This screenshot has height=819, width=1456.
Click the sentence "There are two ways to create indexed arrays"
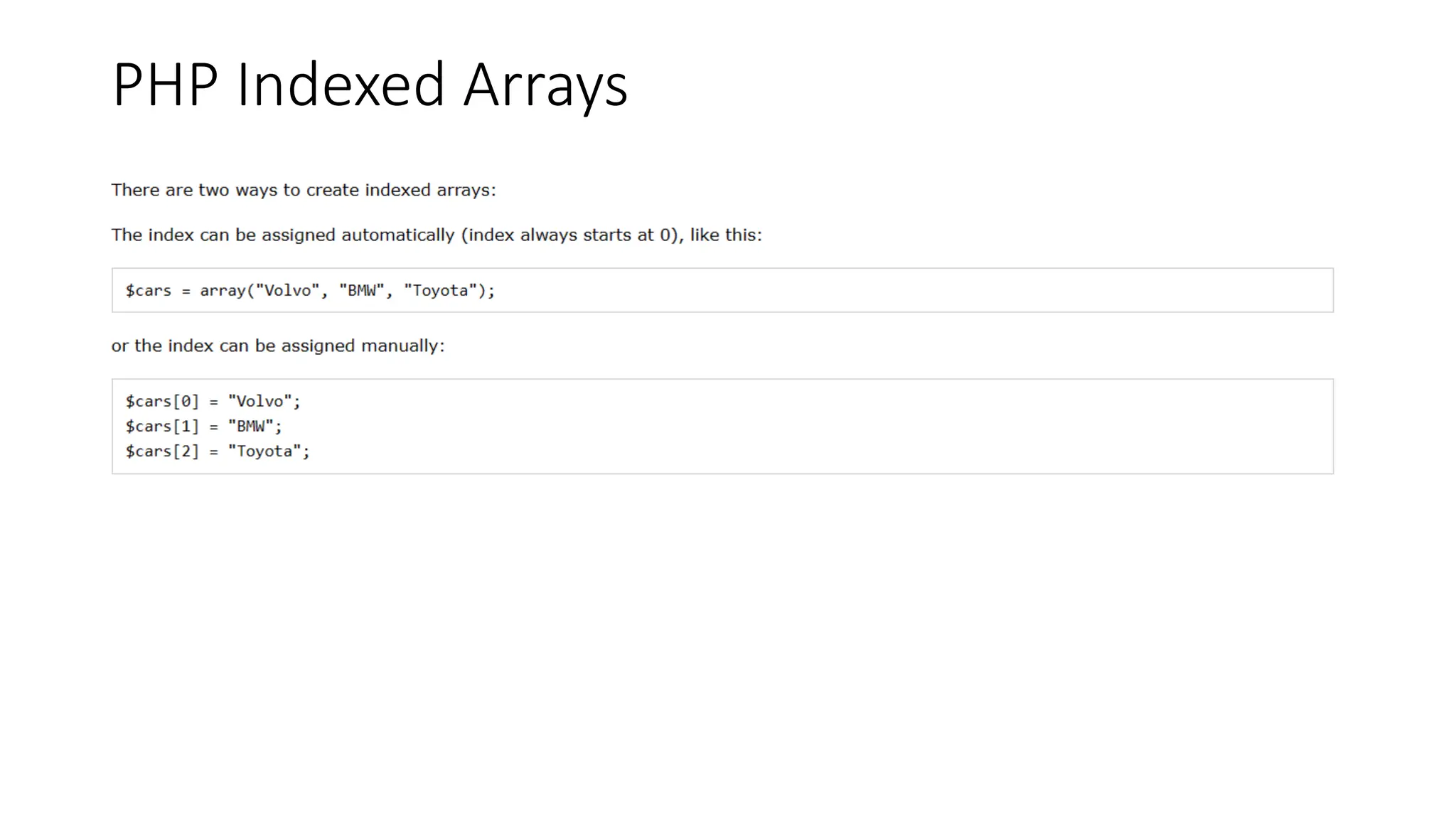pyautogui.click(x=303, y=191)
